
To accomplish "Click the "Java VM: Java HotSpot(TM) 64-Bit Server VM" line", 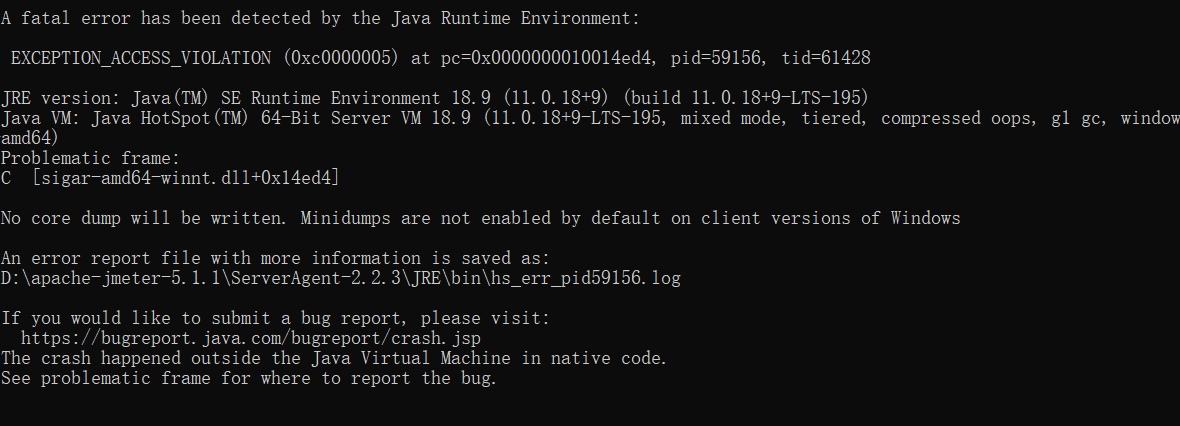I will 590,118.
